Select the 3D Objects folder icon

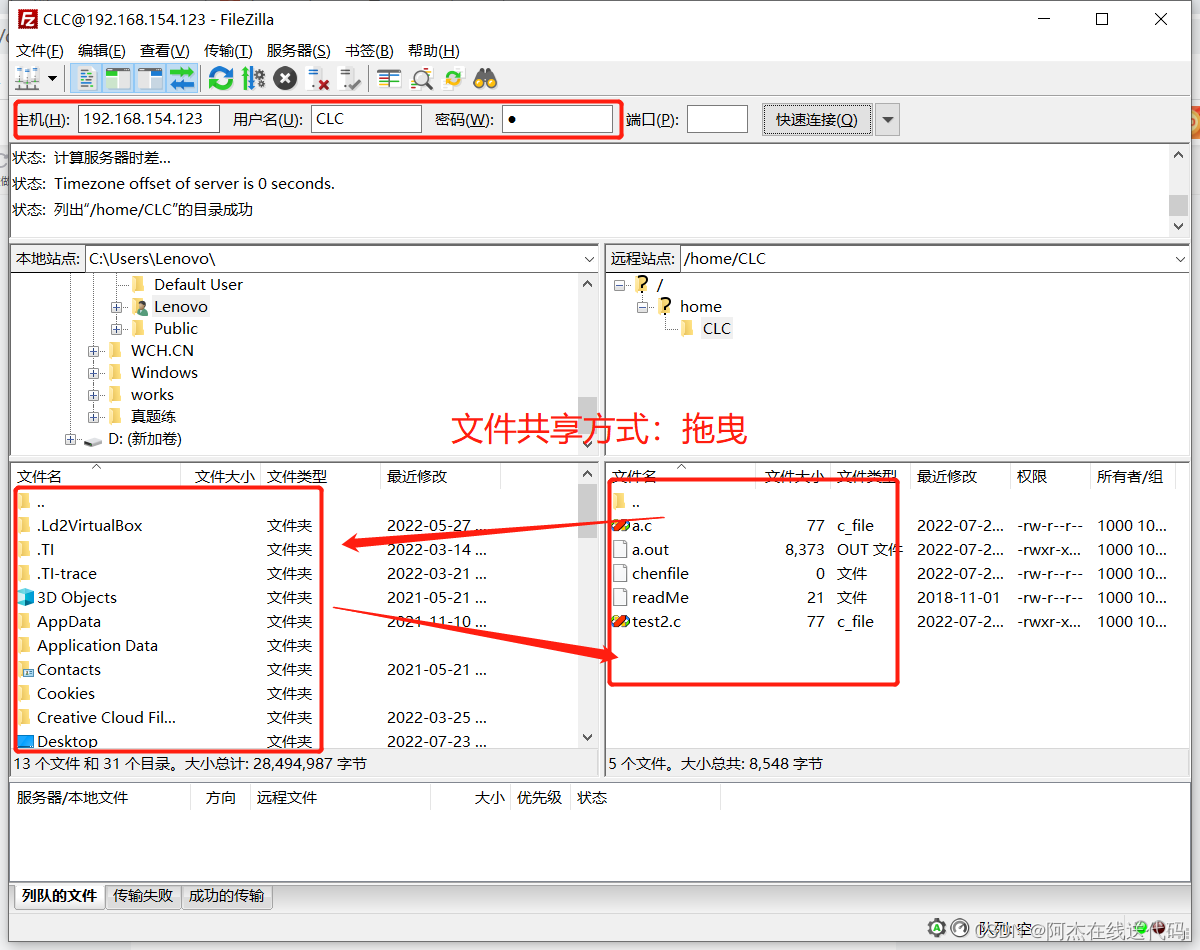(25, 597)
